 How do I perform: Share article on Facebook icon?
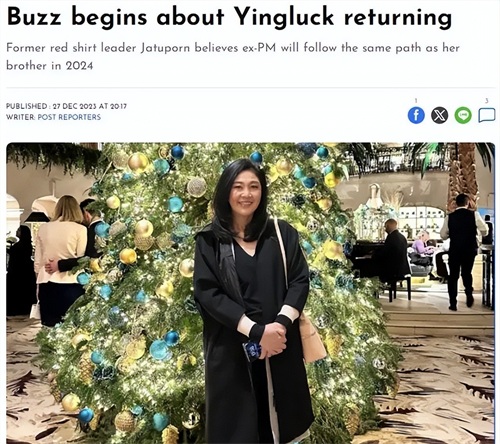coord(416,115)
